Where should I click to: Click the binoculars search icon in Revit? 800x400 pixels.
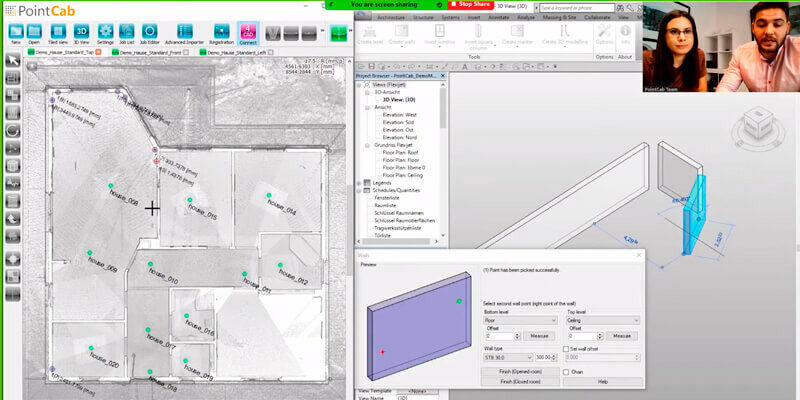coord(620,8)
